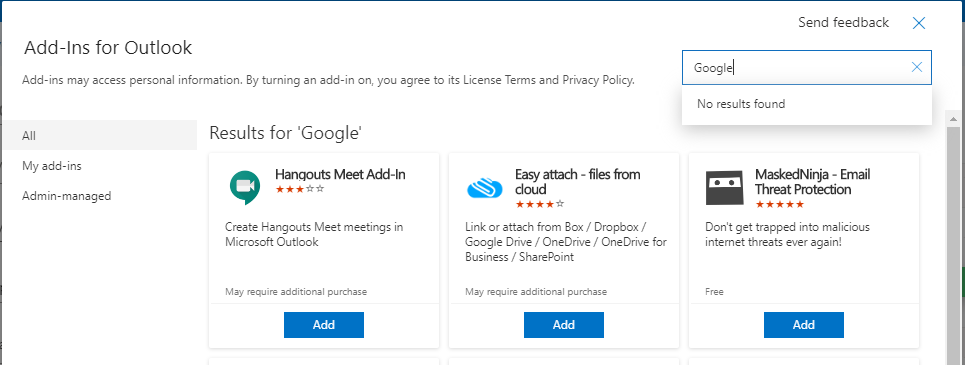Add the Easy attach add-in
Screen dimensions: 965x365
point(564,325)
